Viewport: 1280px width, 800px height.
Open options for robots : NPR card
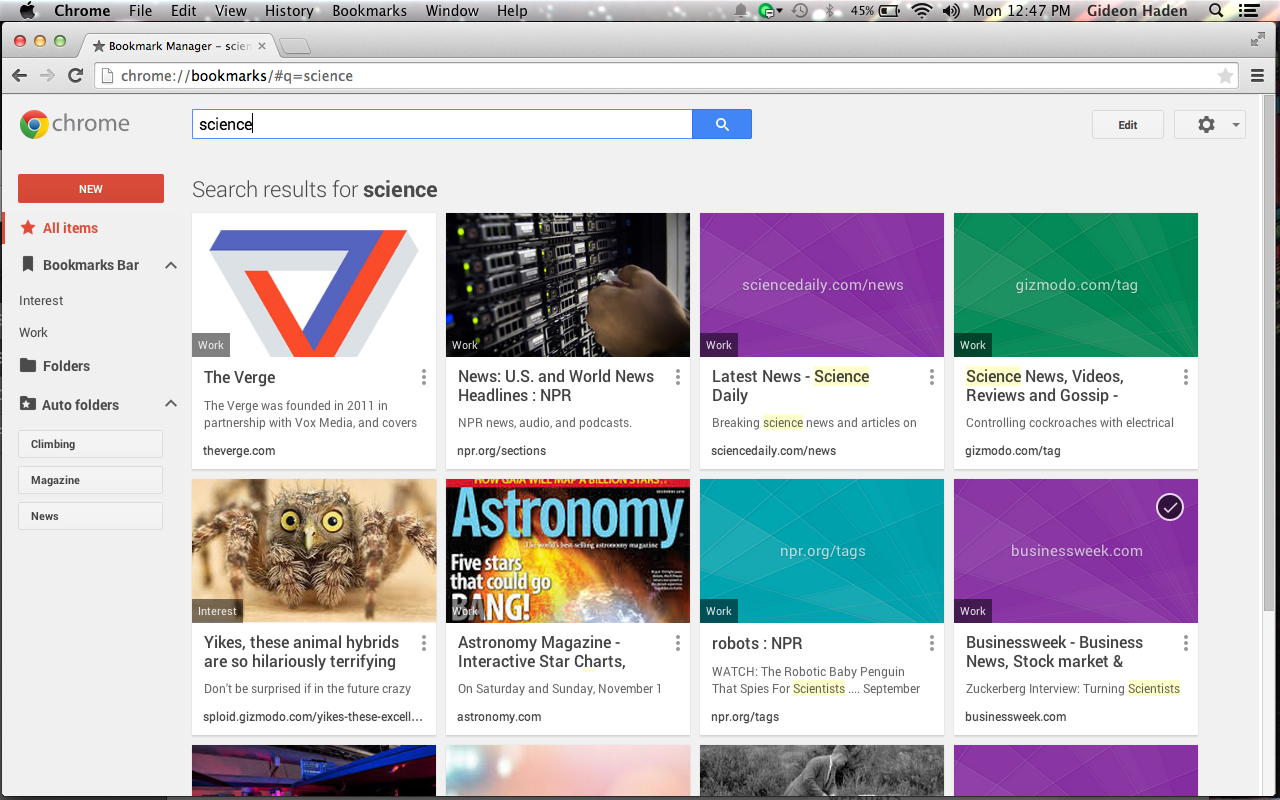click(x=932, y=643)
